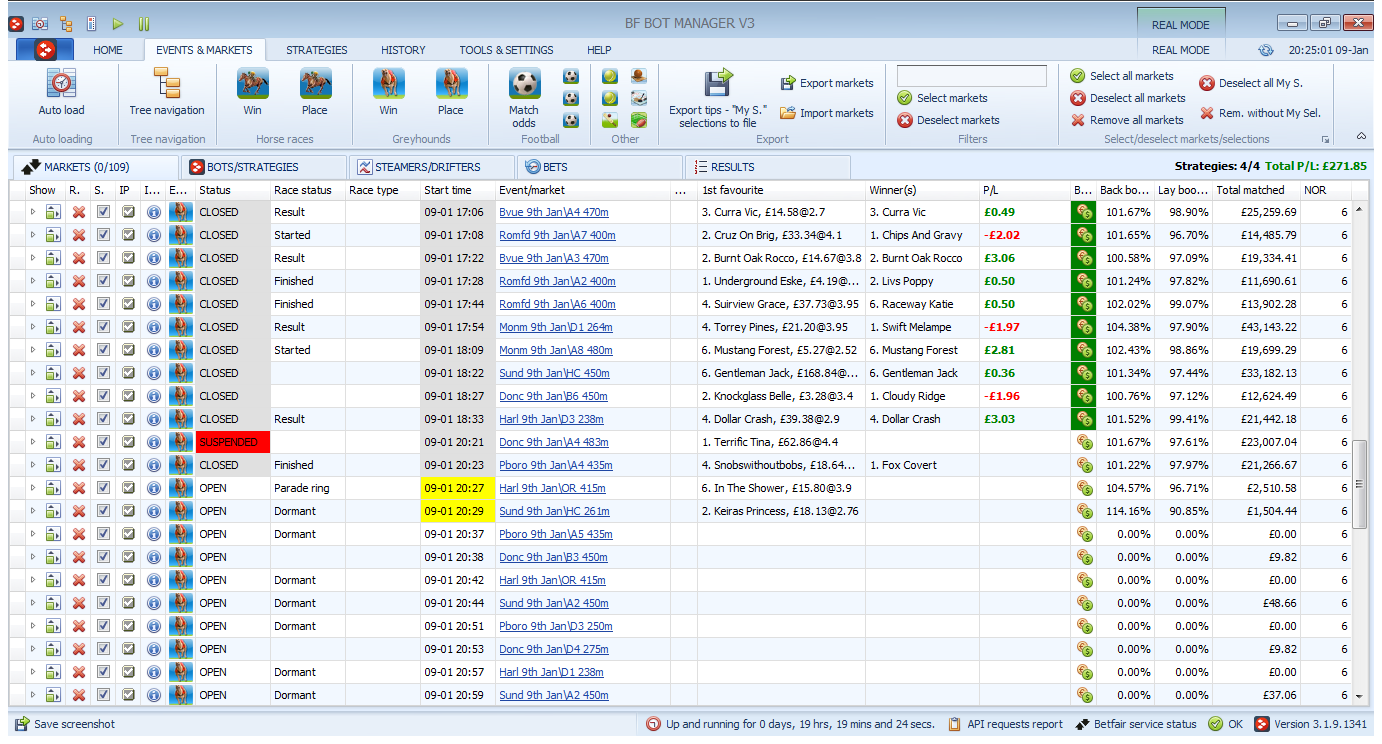This screenshot has height=744, width=1382.
Task: Sort by the P/L column header
Action: pyautogui.click(x=1025, y=190)
